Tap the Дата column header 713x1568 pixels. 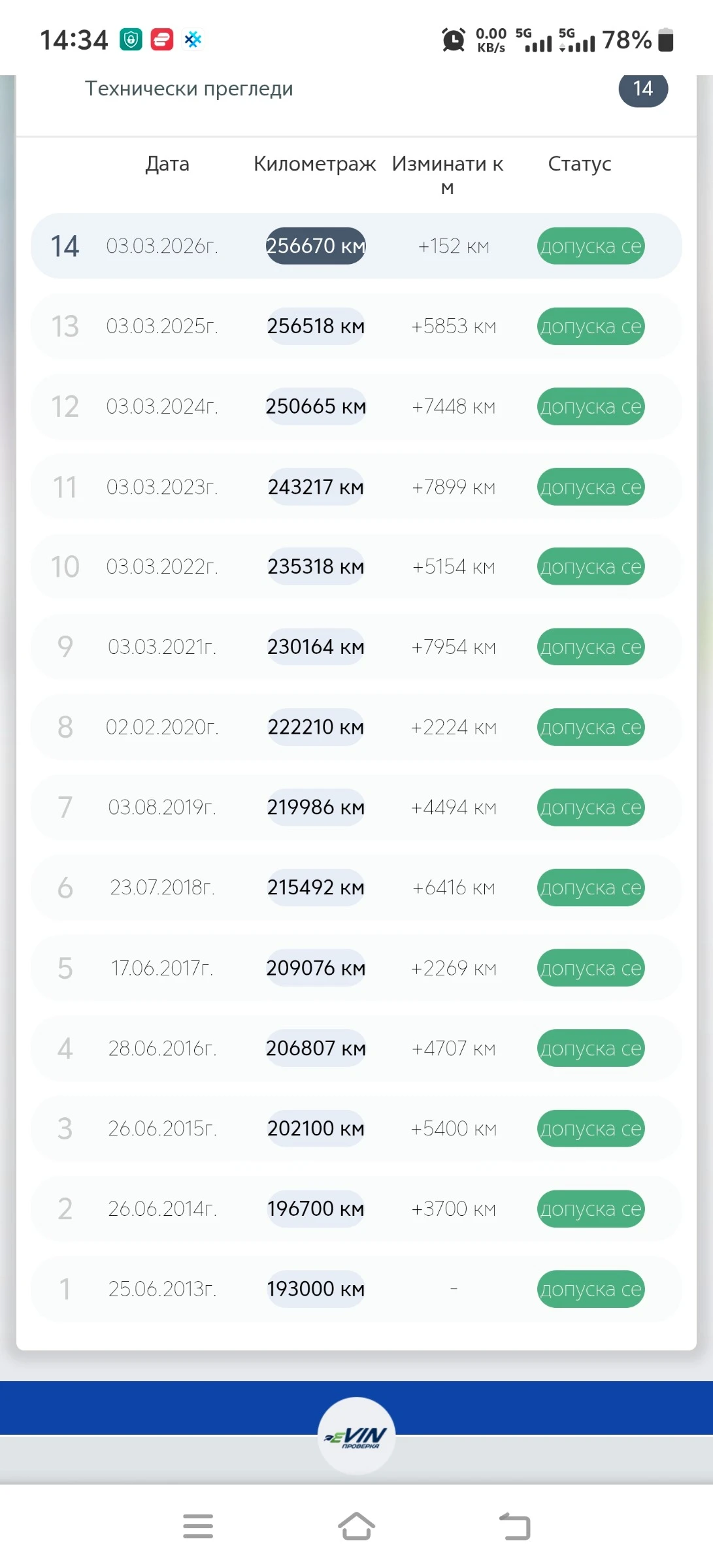pos(167,164)
